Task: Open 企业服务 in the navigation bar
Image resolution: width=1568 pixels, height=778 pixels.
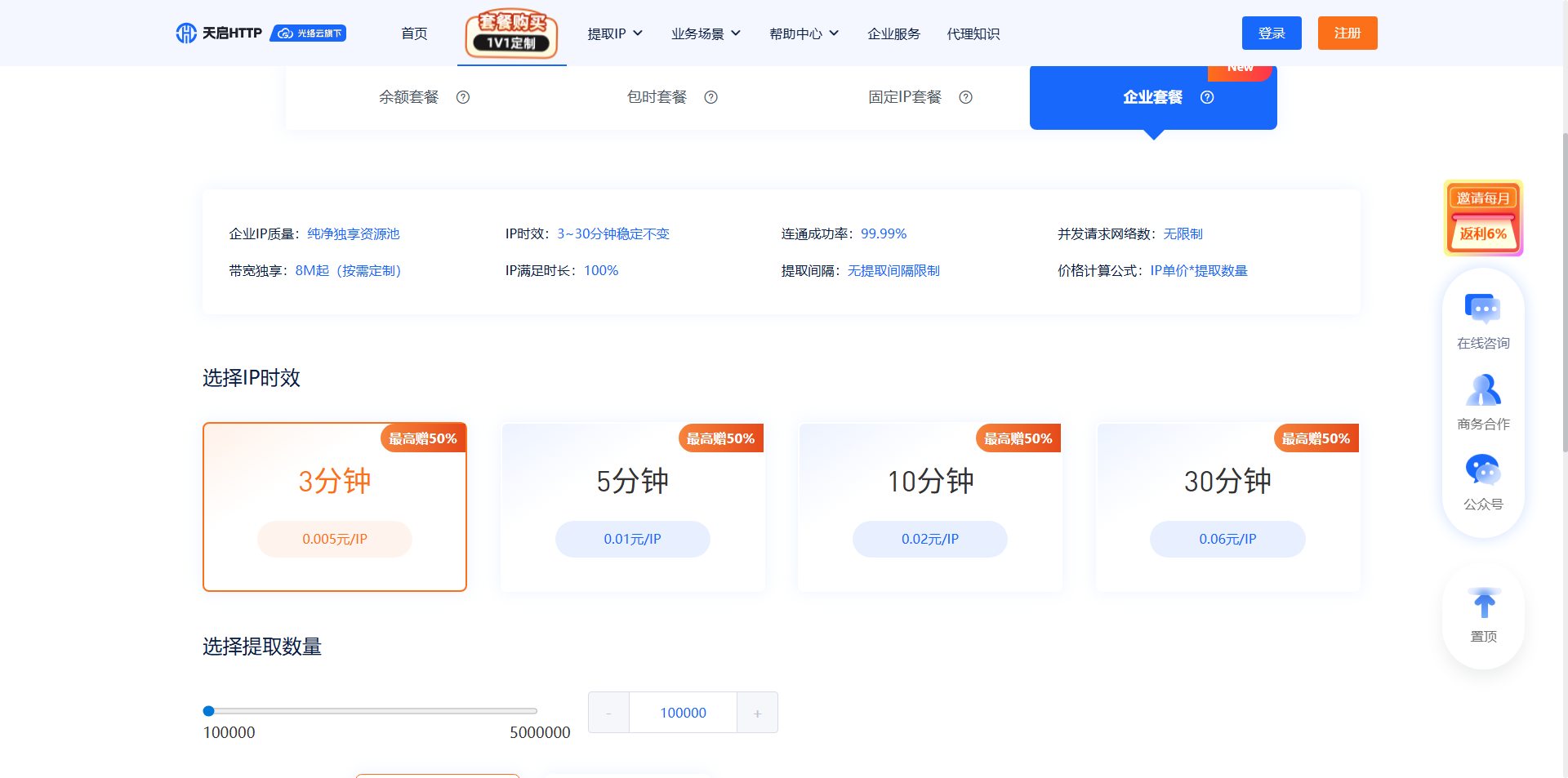Action: [x=893, y=33]
